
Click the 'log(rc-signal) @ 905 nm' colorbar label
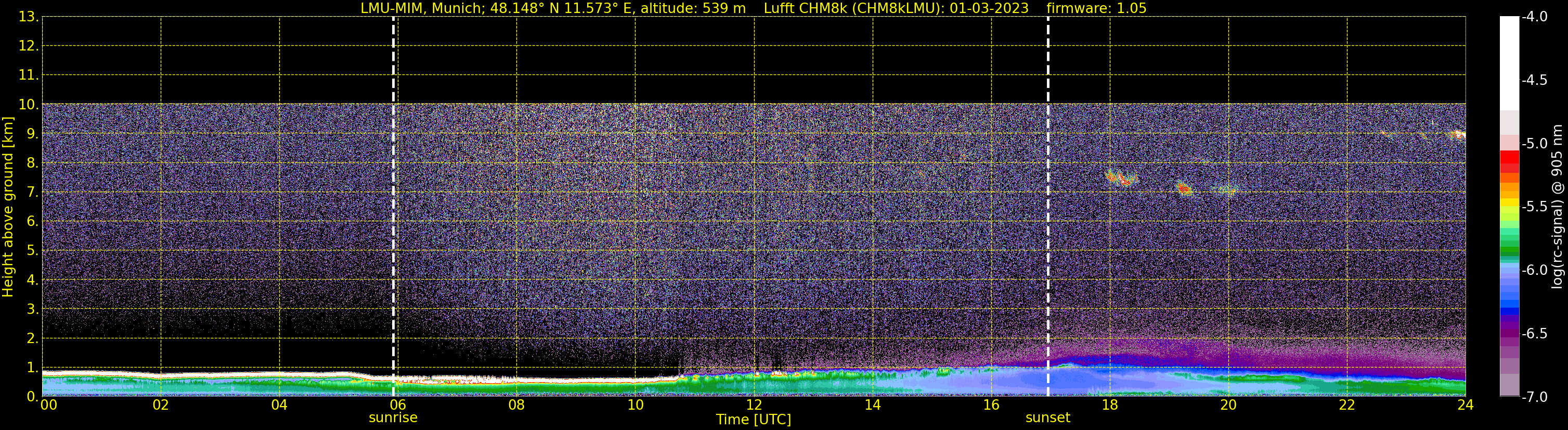[1558, 207]
